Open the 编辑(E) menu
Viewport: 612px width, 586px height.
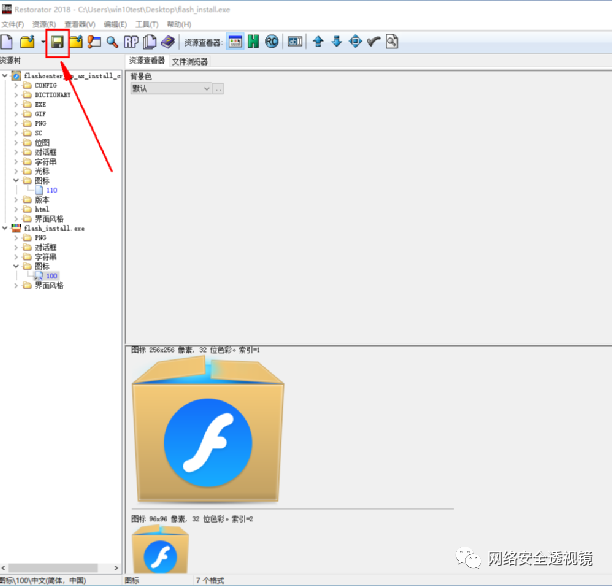tap(115, 25)
